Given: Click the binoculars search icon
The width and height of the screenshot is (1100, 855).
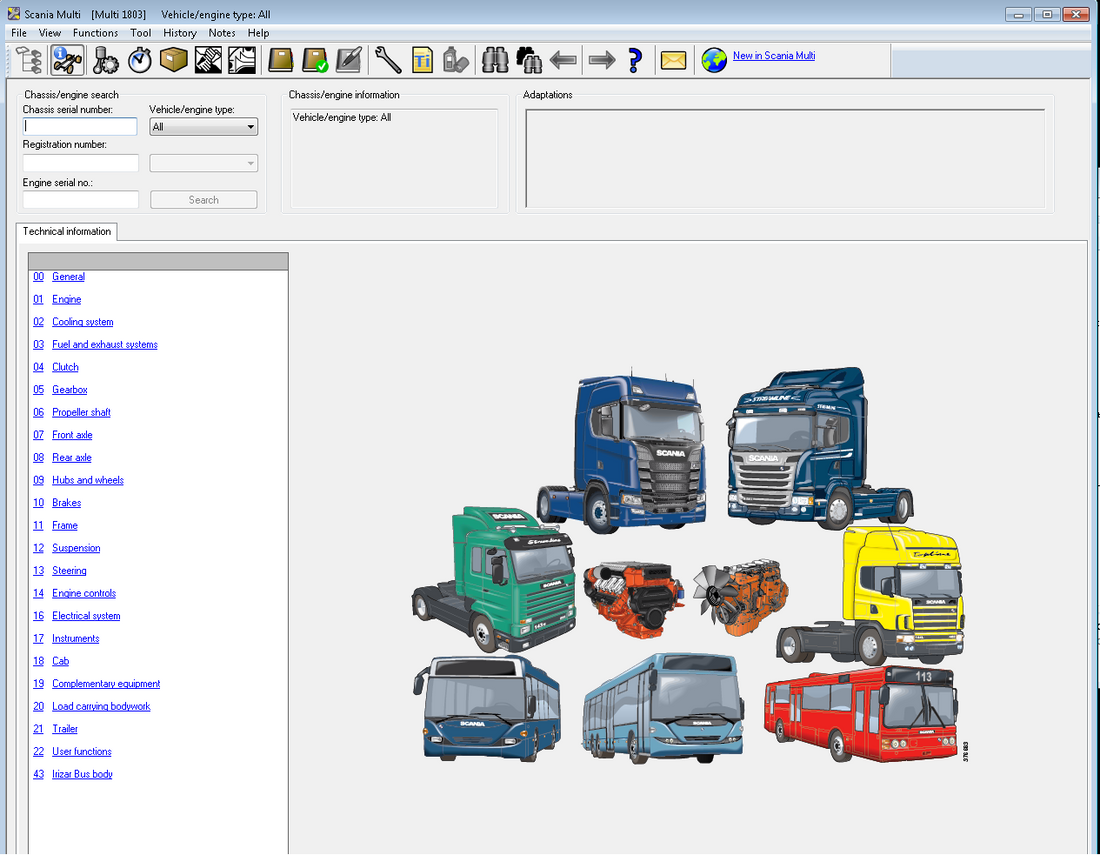Looking at the screenshot, I should (495, 61).
